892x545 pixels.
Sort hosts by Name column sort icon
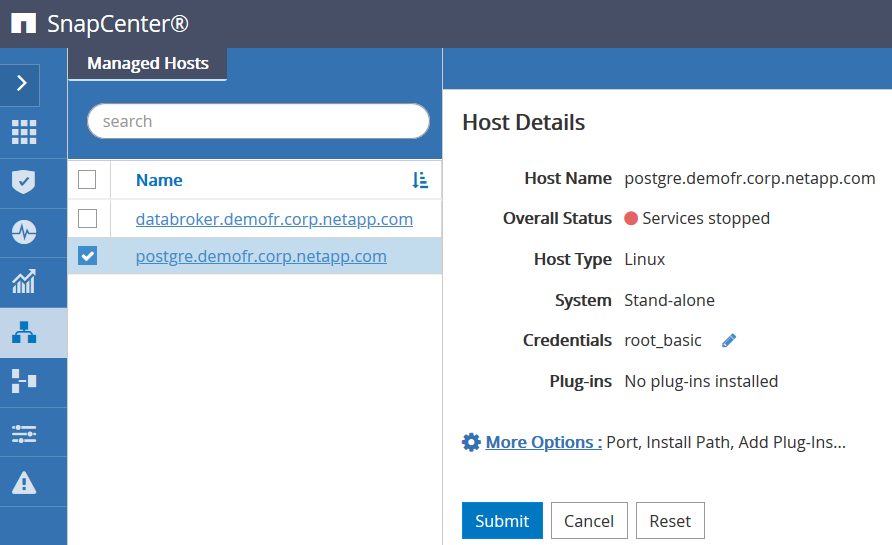[420, 180]
